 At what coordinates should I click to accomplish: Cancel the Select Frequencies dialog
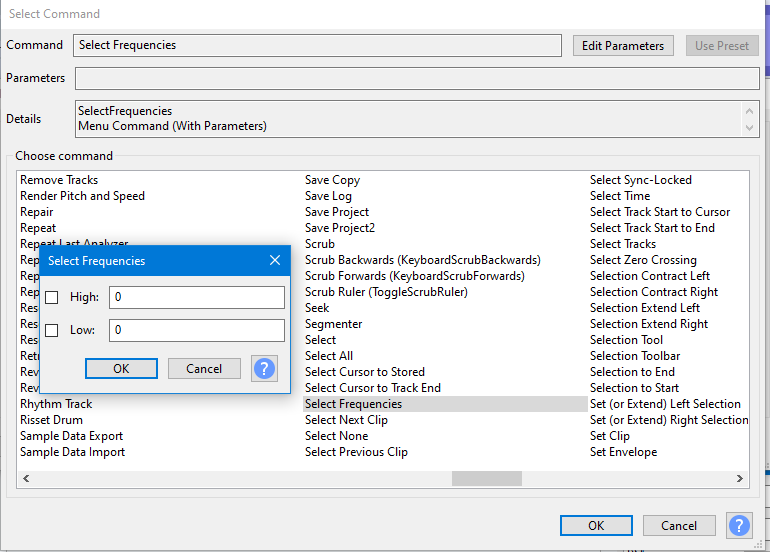(204, 369)
